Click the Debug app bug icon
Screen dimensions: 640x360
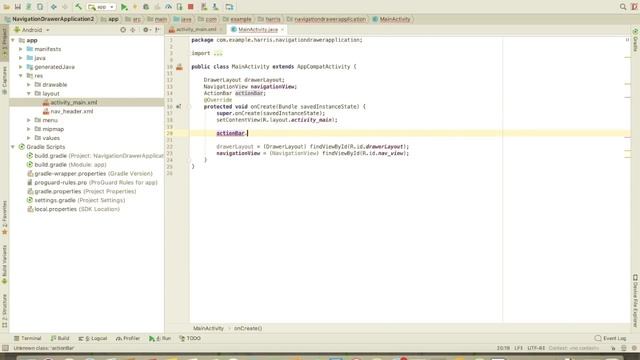coord(146,7)
